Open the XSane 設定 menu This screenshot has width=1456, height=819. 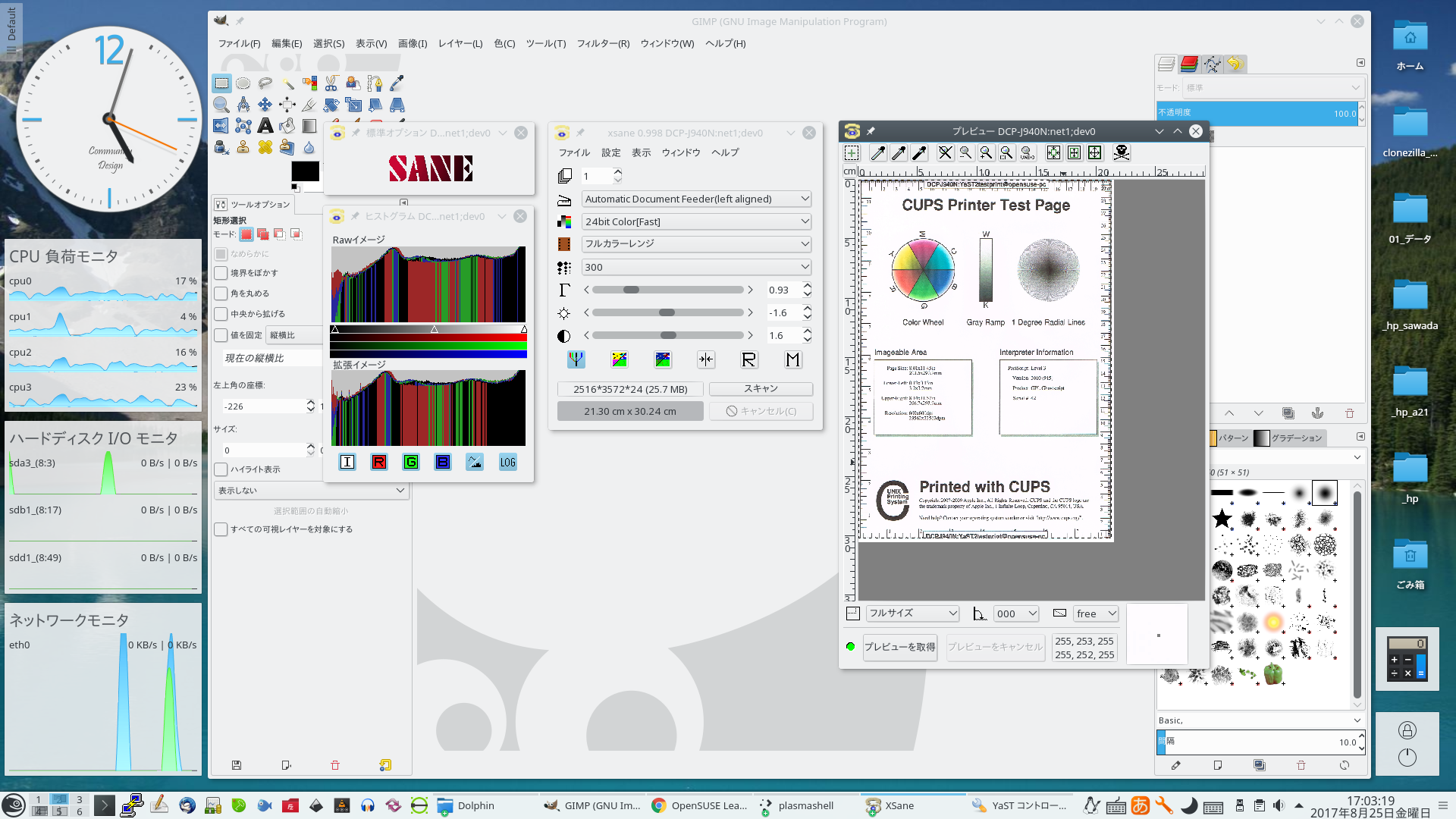tap(611, 152)
